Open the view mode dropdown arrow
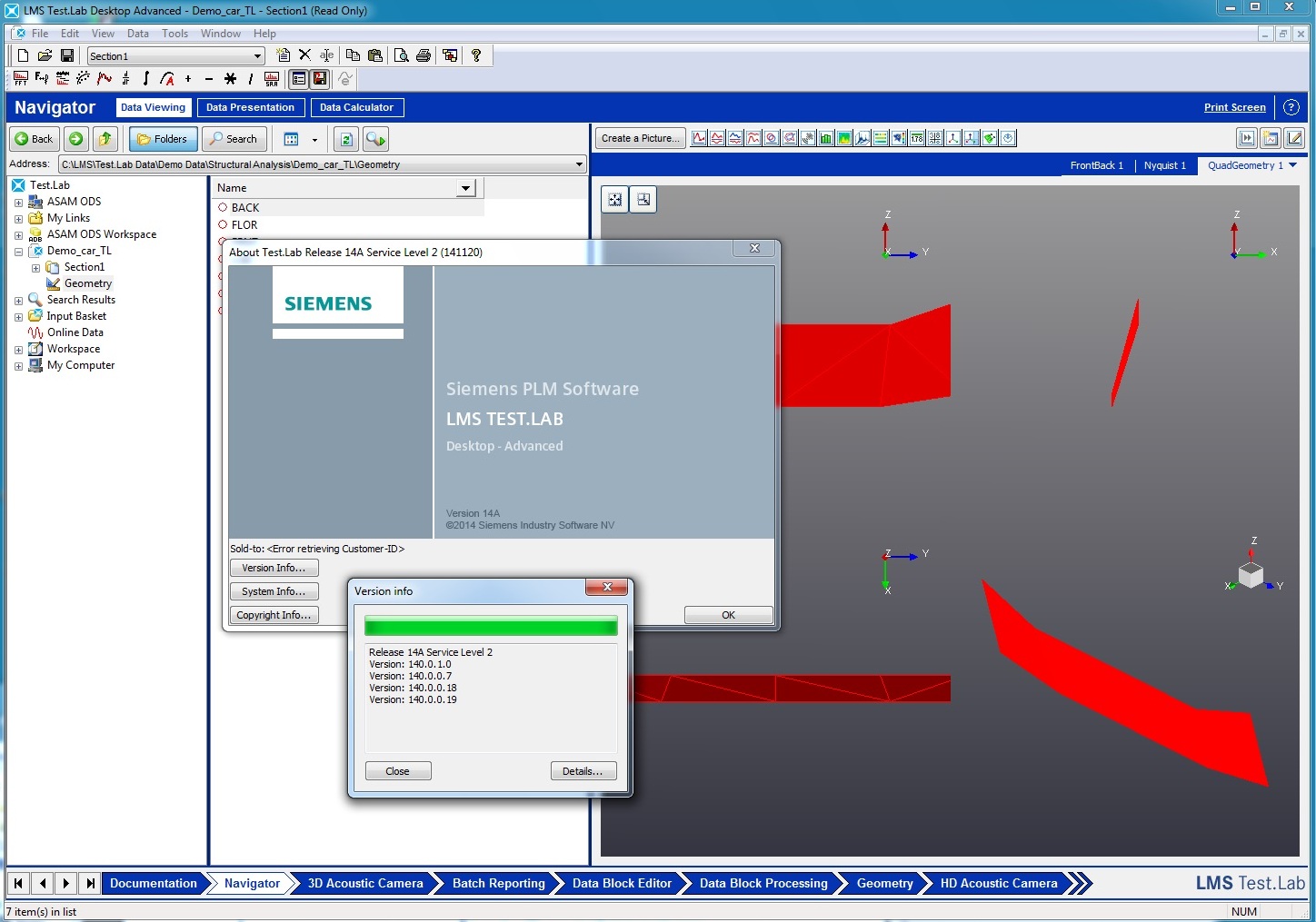The height and width of the screenshot is (922, 1316). (x=314, y=140)
